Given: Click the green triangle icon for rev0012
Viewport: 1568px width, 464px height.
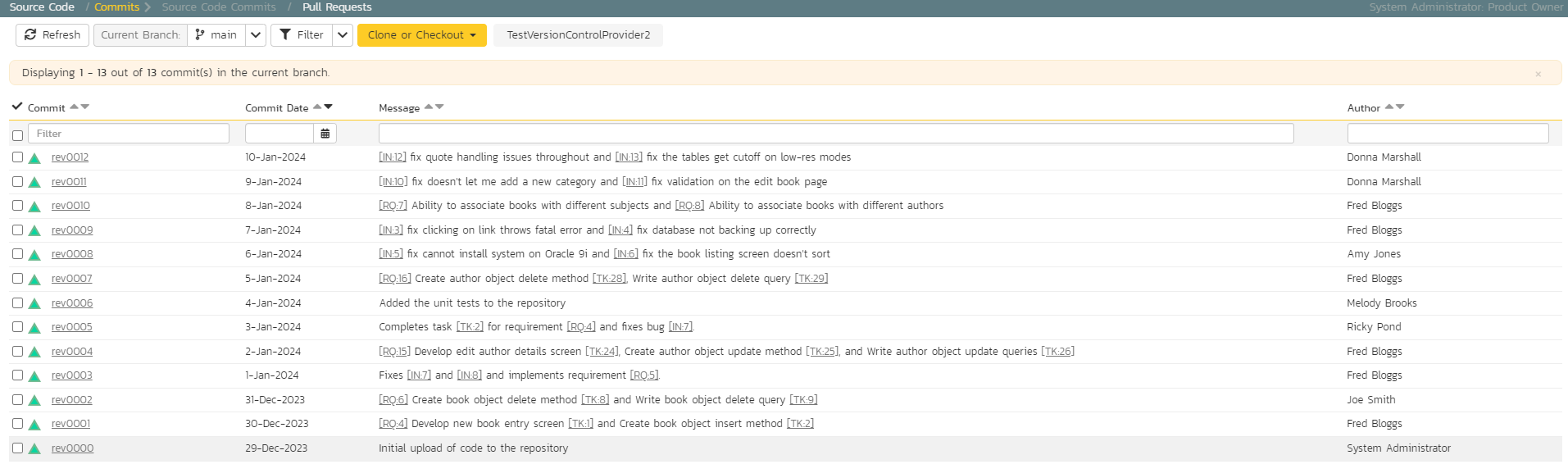Looking at the screenshot, I should pyautogui.click(x=34, y=158).
